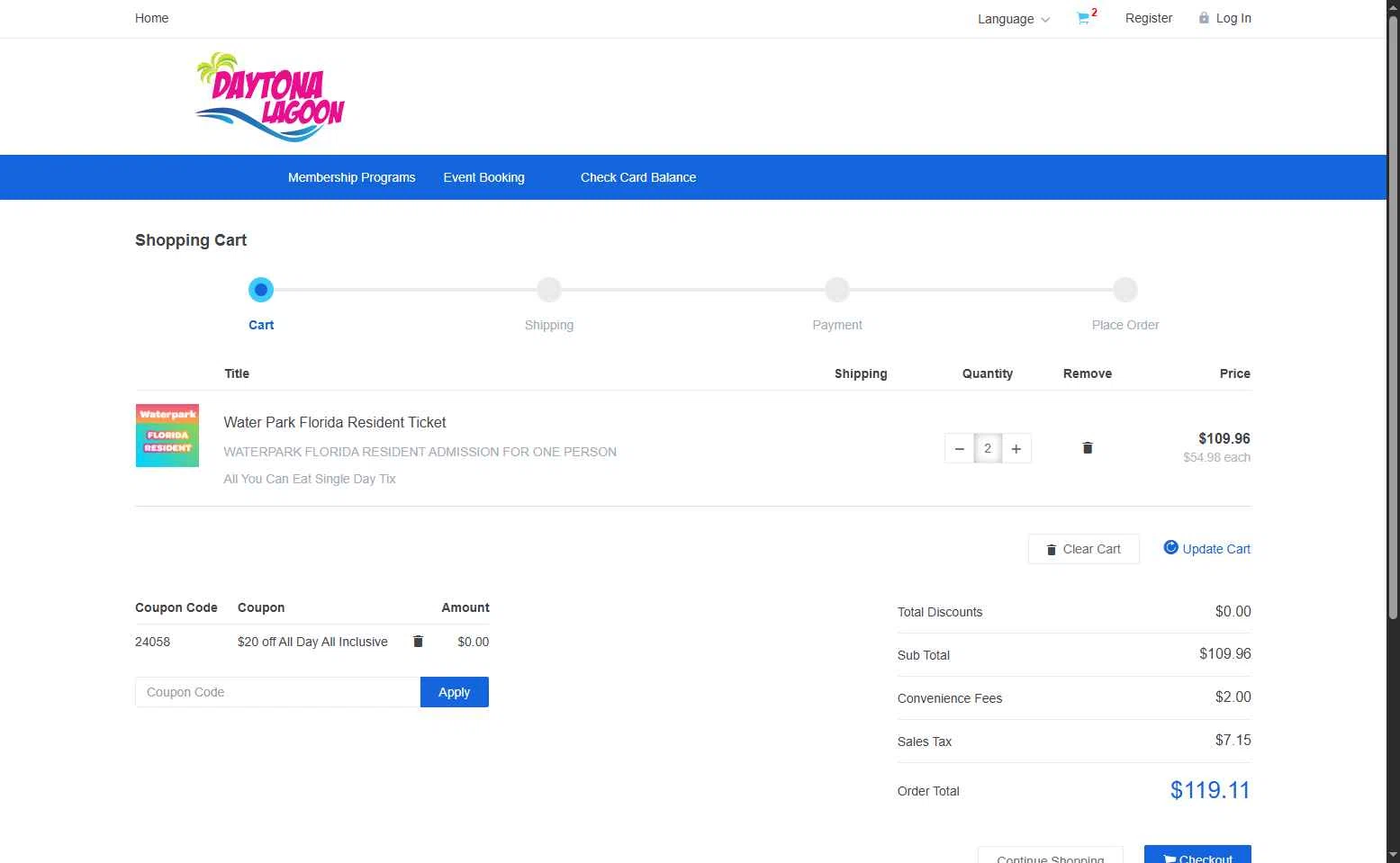The image size is (1400, 863).
Task: Delete the 24058 coupon with trash icon
Action: coord(418,642)
